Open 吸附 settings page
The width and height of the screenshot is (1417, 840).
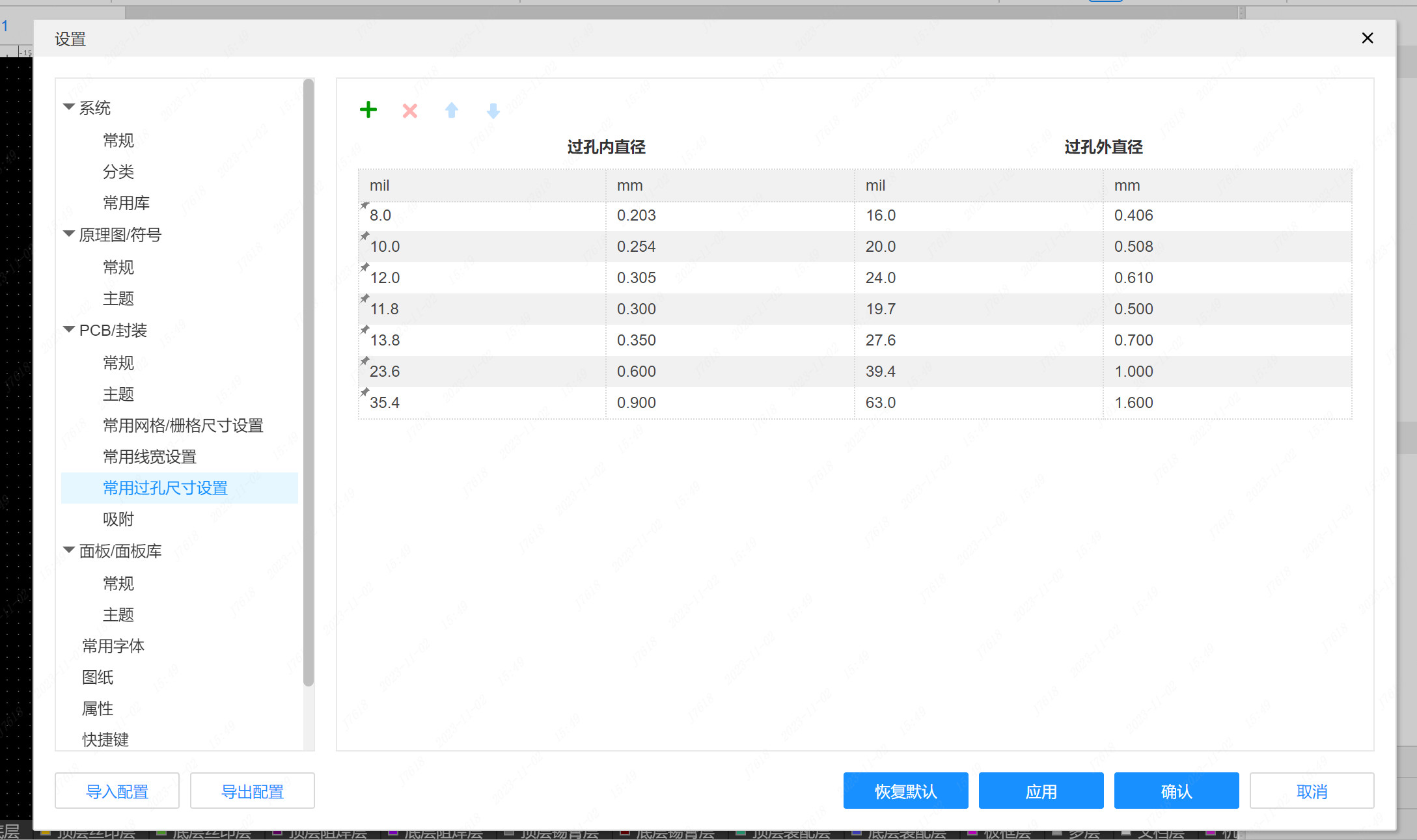point(118,519)
